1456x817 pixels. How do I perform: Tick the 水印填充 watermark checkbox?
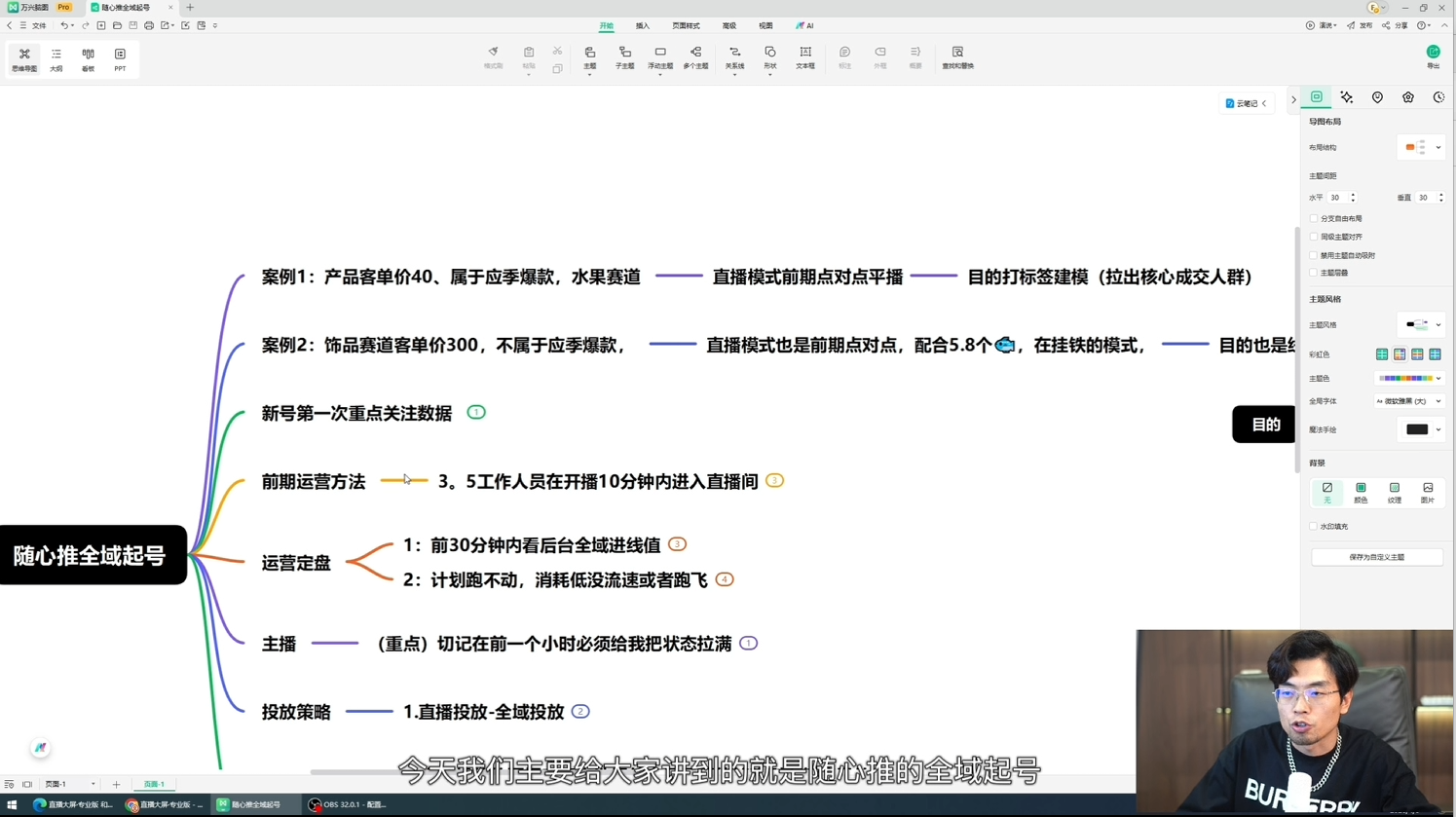click(1314, 527)
